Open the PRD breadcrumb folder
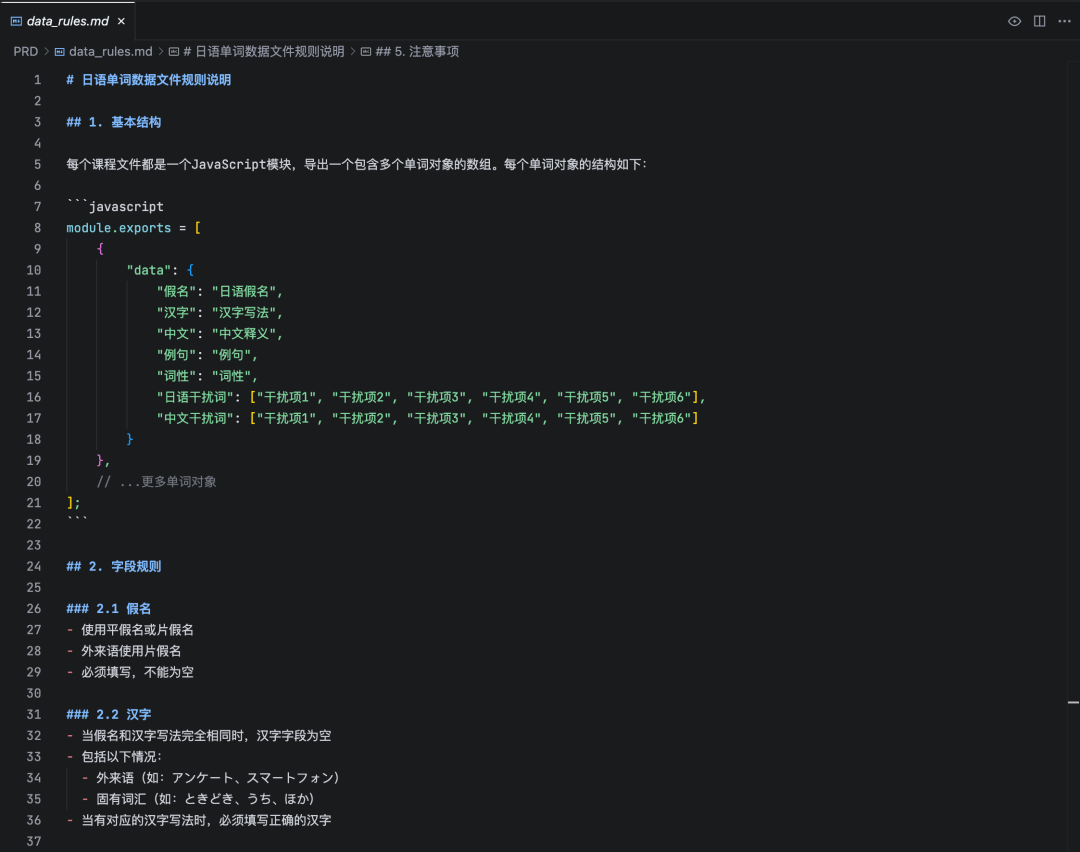 click(25, 52)
